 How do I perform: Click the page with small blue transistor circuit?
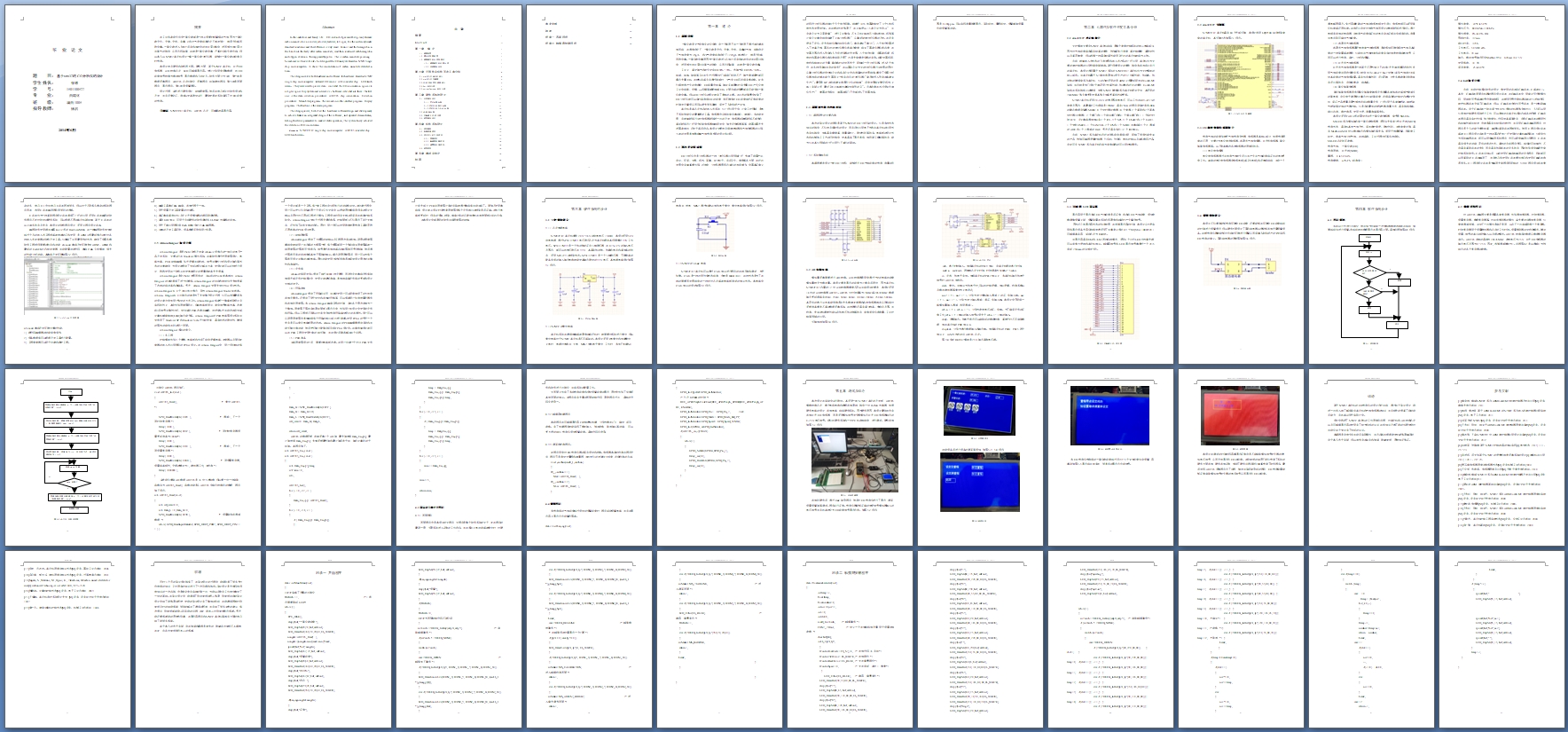tap(719, 276)
